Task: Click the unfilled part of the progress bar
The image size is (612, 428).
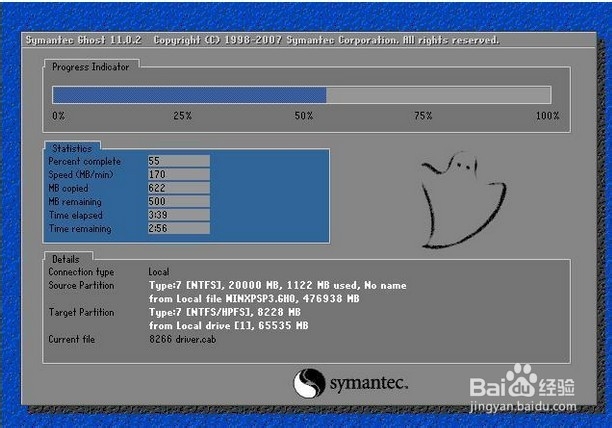Action: pos(439,95)
